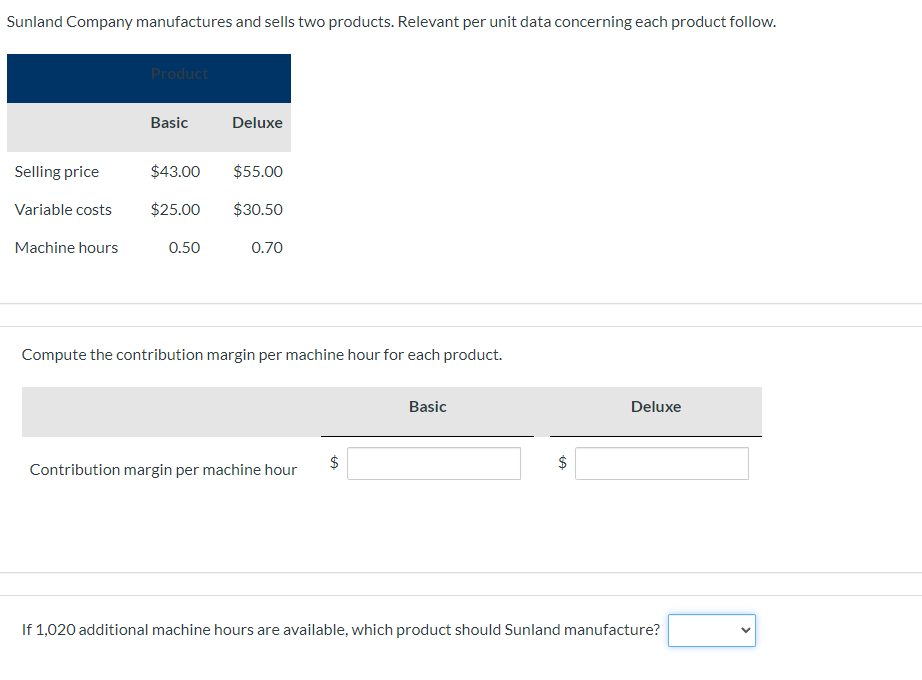Click the dollar sign before the Basic input
Image resolution: width=922 pixels, height=680 pixels.
click(335, 462)
